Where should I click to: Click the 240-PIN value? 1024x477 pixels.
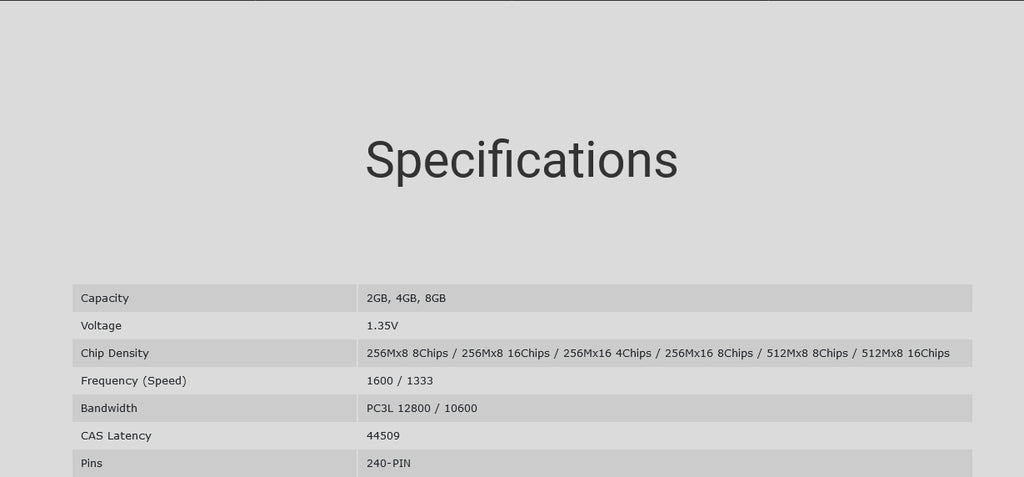[389, 463]
